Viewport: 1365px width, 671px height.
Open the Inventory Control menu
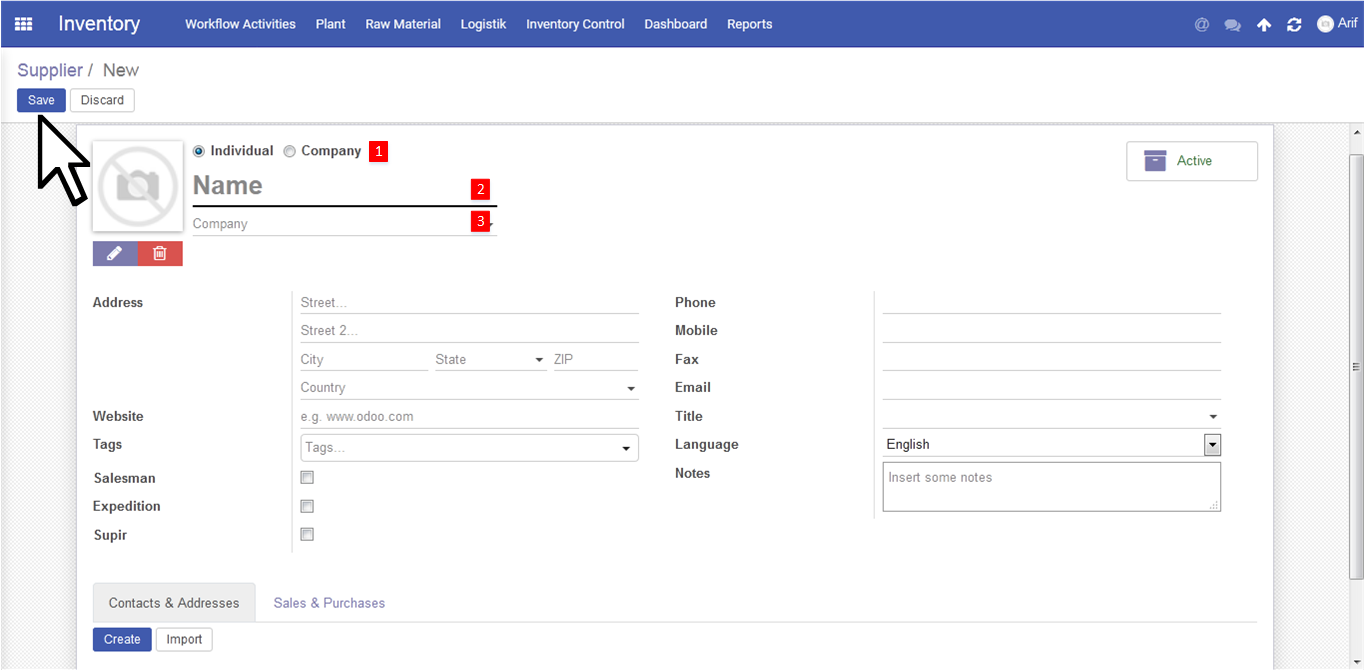click(x=575, y=24)
